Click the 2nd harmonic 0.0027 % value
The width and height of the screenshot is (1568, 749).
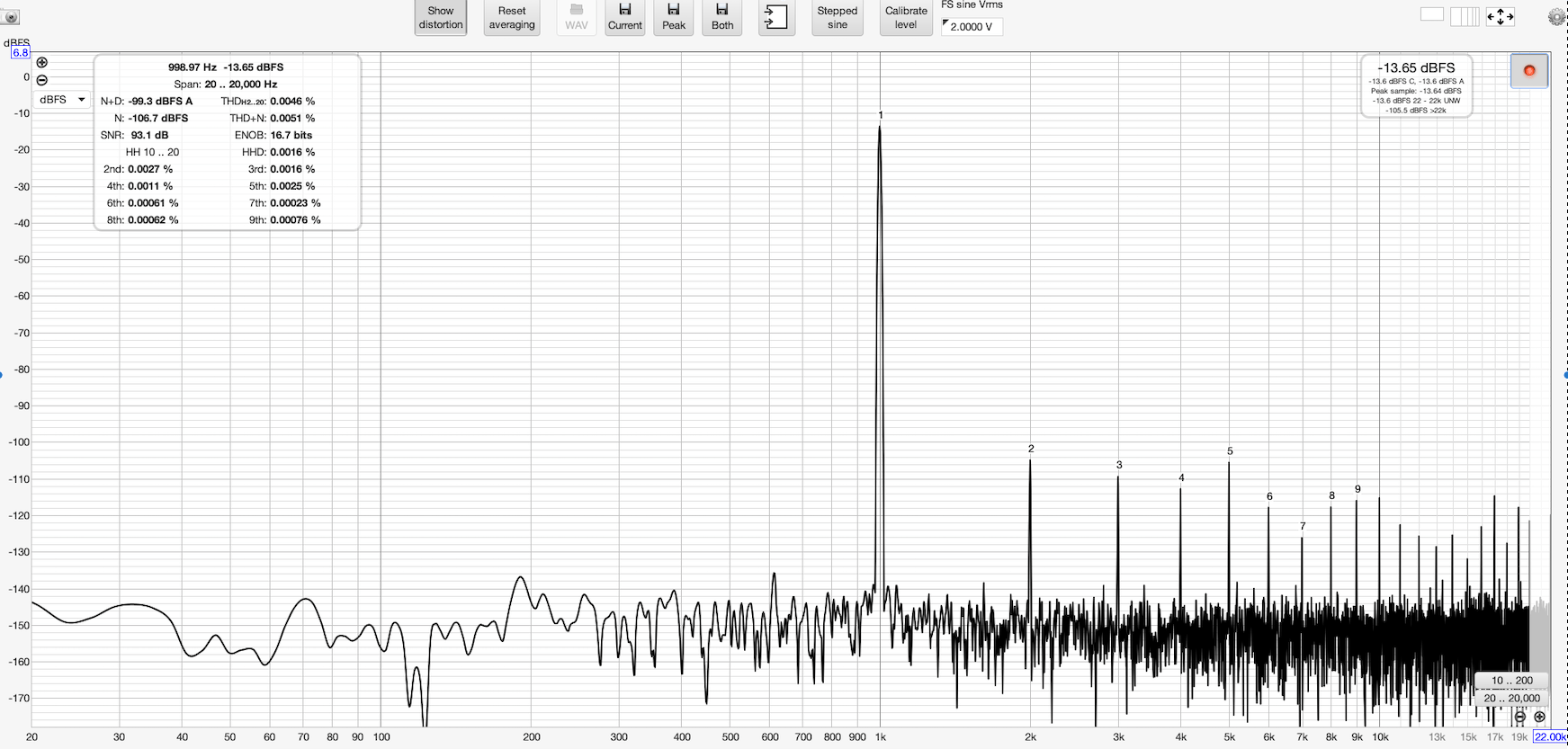pyautogui.click(x=150, y=169)
